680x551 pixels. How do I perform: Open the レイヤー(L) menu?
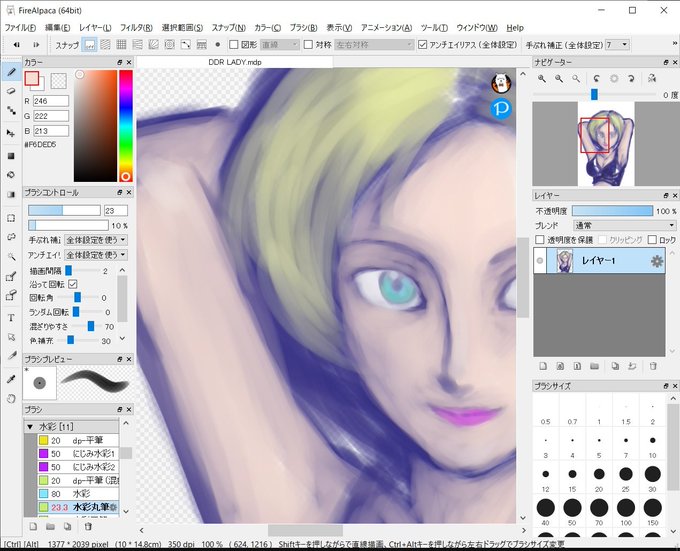pos(95,28)
